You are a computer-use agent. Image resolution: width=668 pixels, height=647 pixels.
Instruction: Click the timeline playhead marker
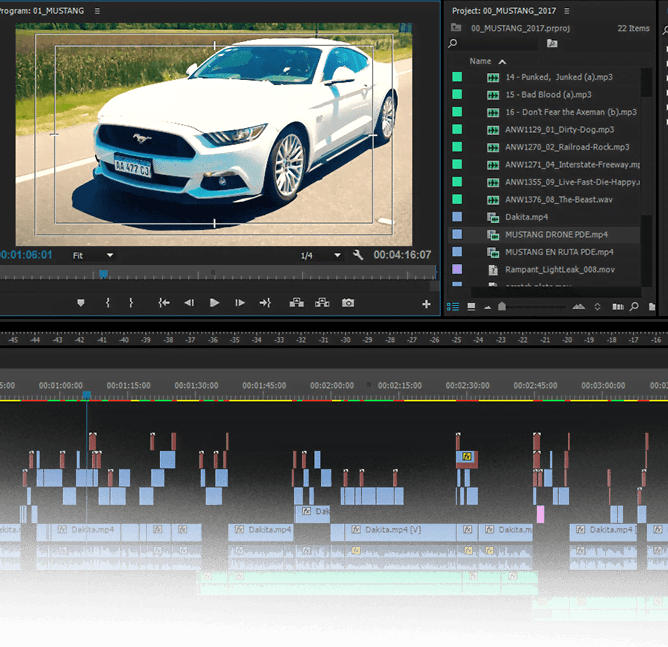pyautogui.click(x=86, y=395)
